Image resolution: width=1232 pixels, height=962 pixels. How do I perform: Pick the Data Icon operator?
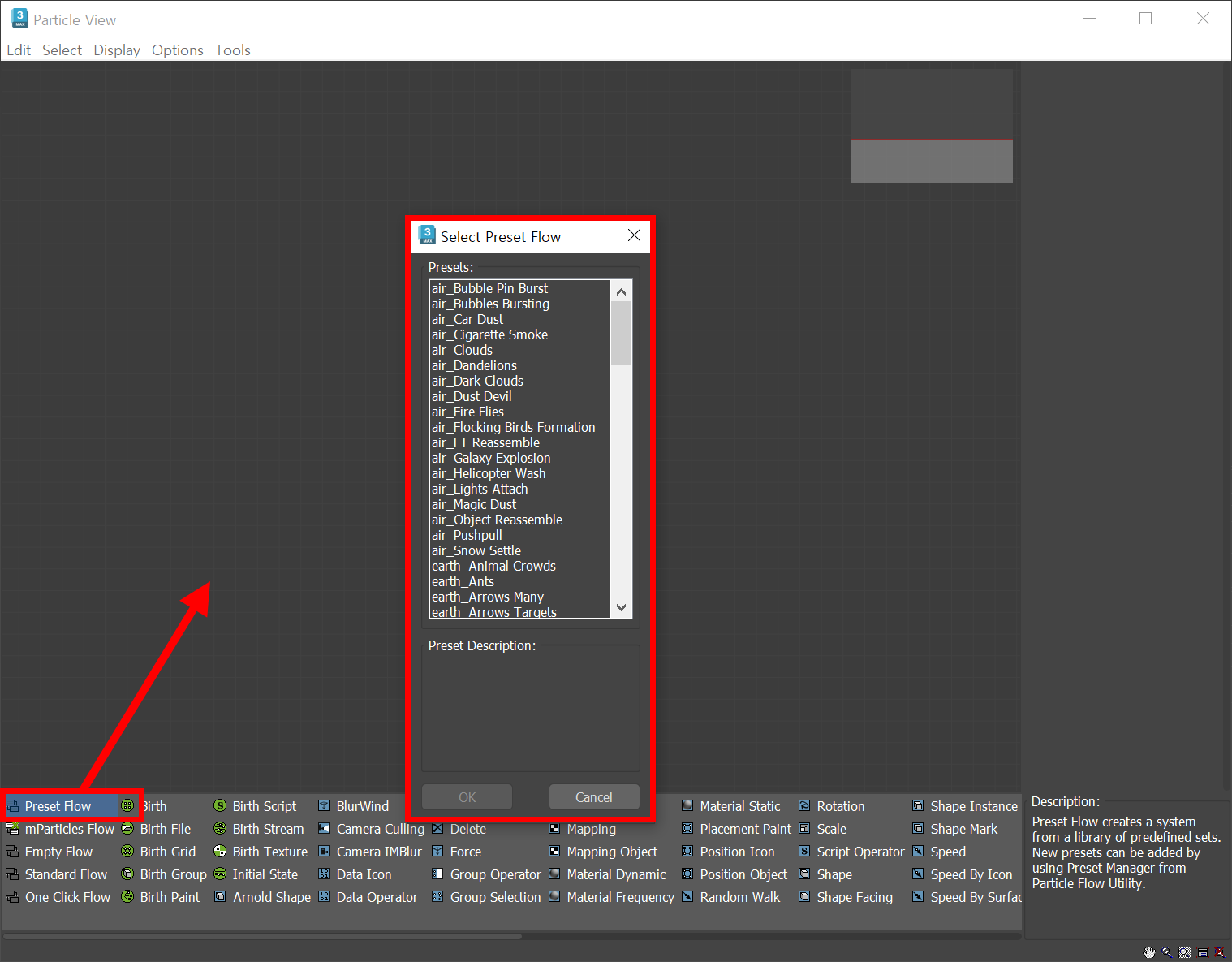click(355, 874)
